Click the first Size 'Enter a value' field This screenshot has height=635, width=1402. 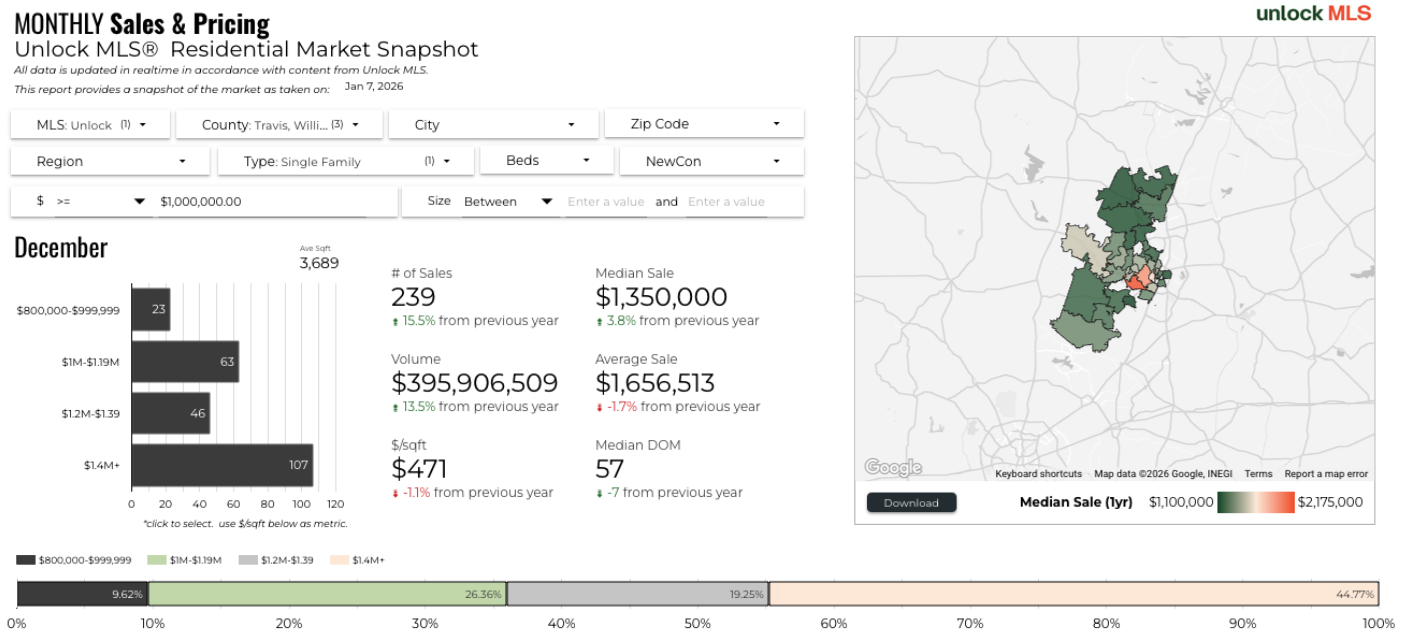click(606, 201)
